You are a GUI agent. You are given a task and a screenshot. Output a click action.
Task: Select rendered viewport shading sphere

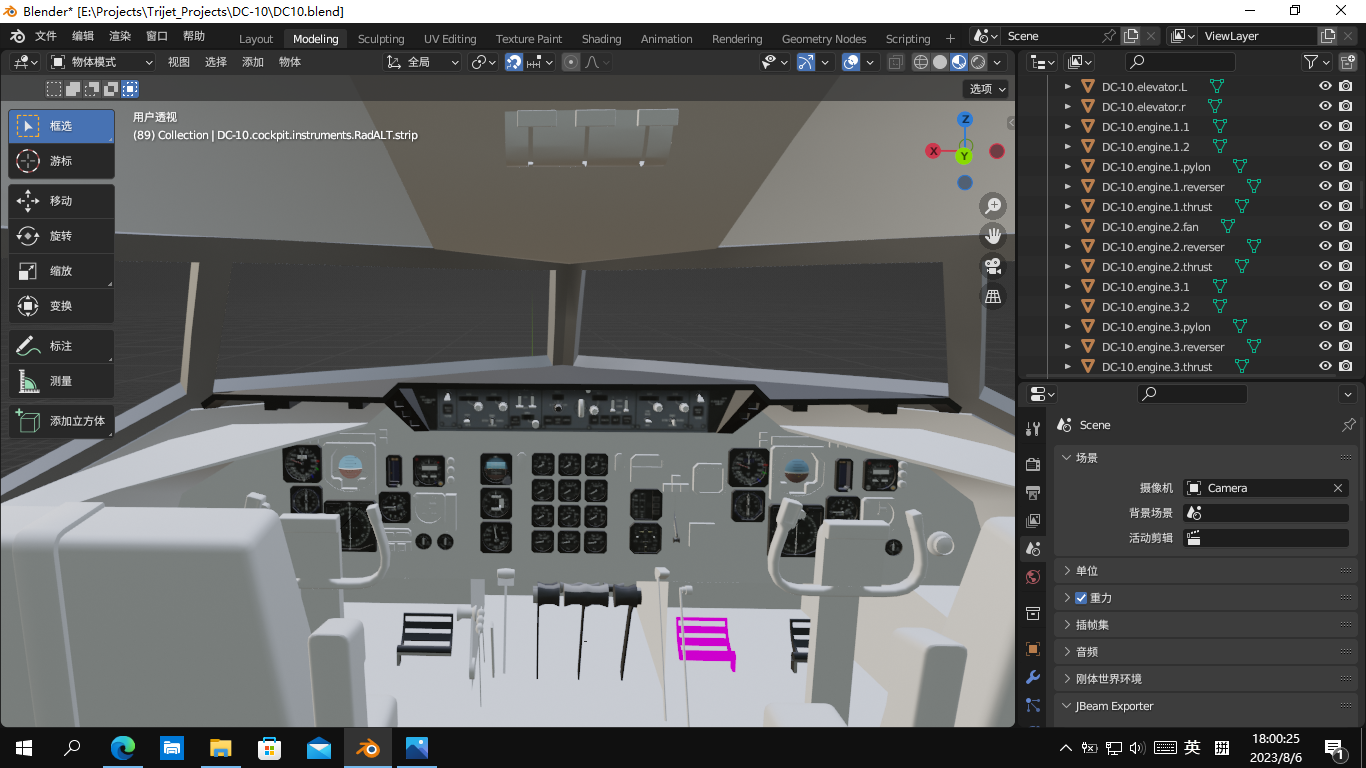(x=978, y=62)
